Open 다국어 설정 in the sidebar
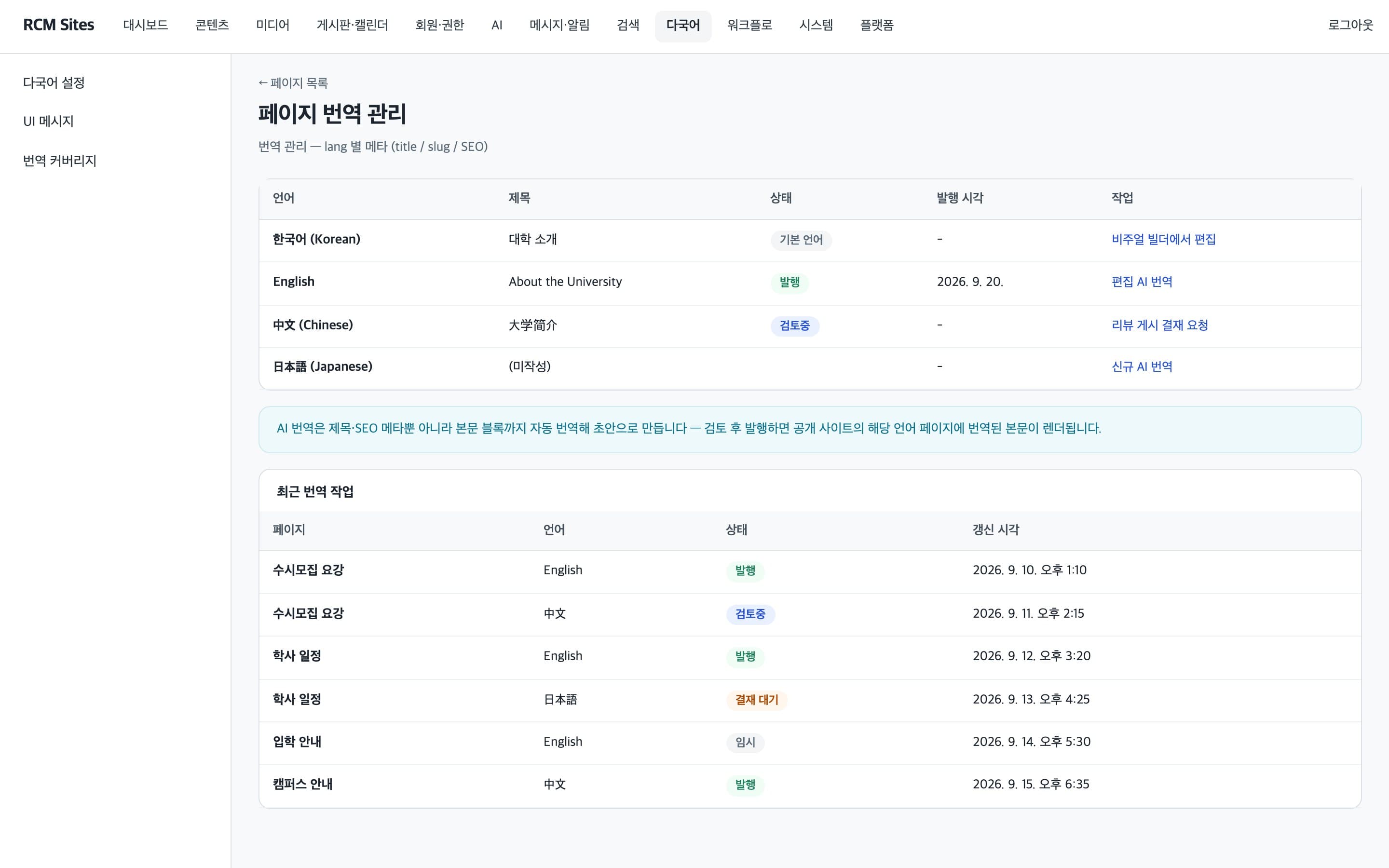Screen dimensions: 1389x868 [x=54, y=82]
